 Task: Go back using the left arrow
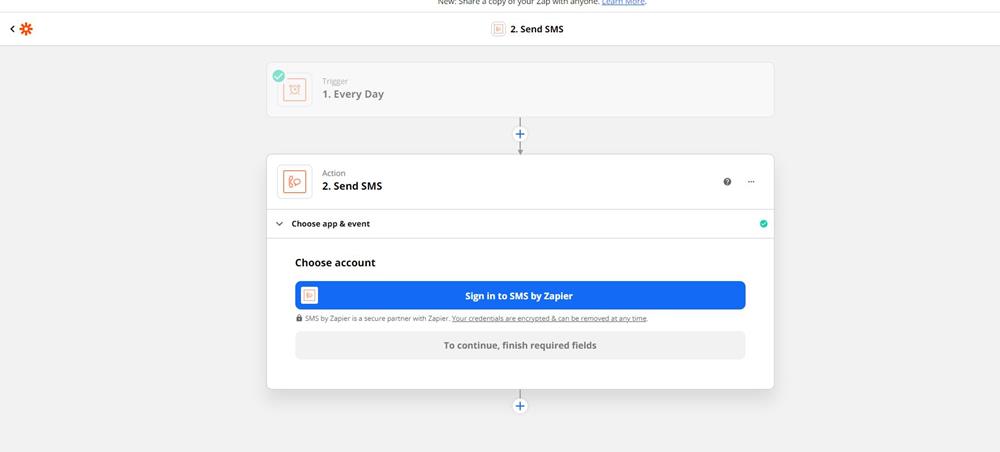(x=12, y=29)
